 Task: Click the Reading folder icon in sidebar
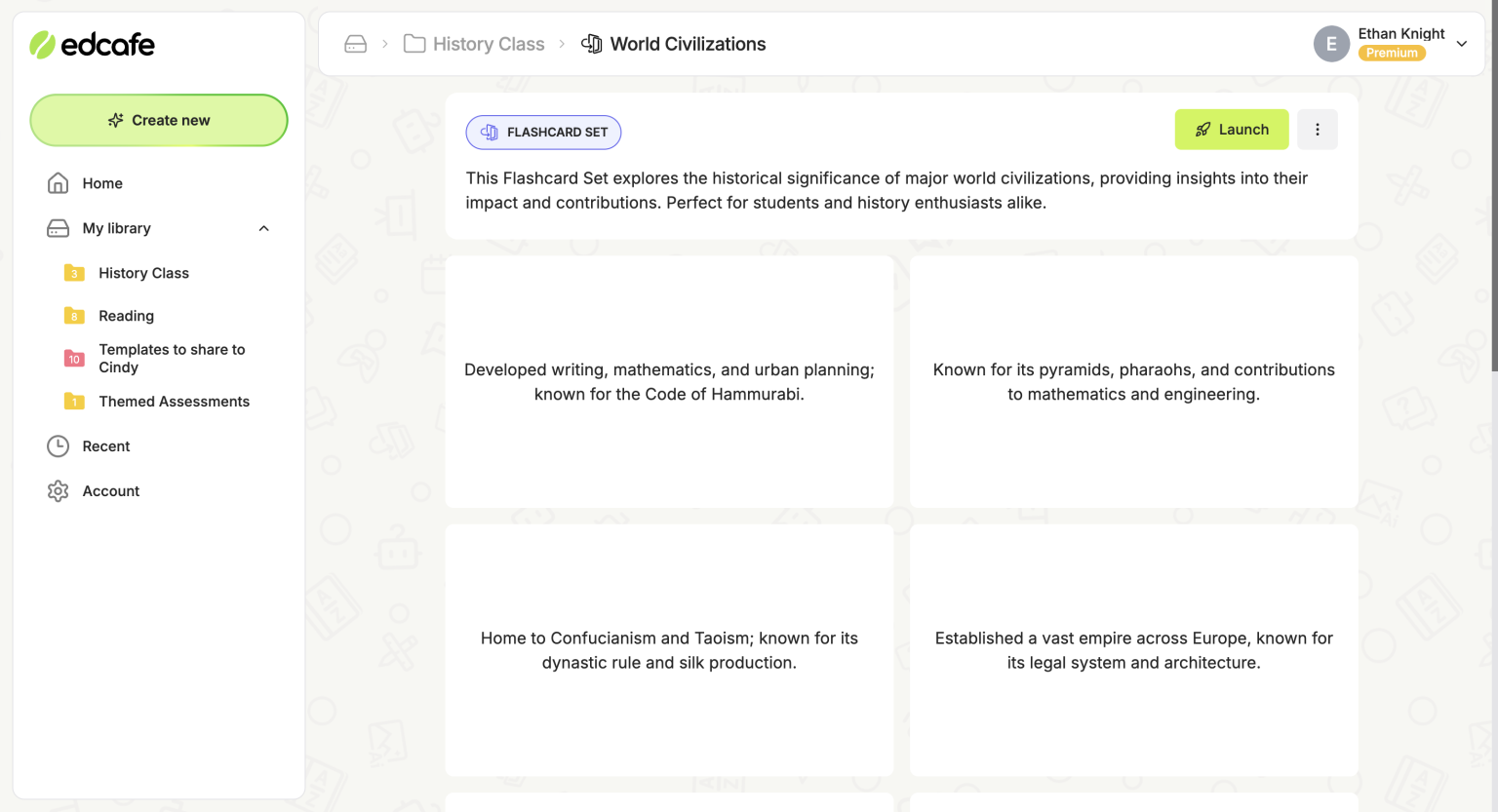(x=74, y=316)
